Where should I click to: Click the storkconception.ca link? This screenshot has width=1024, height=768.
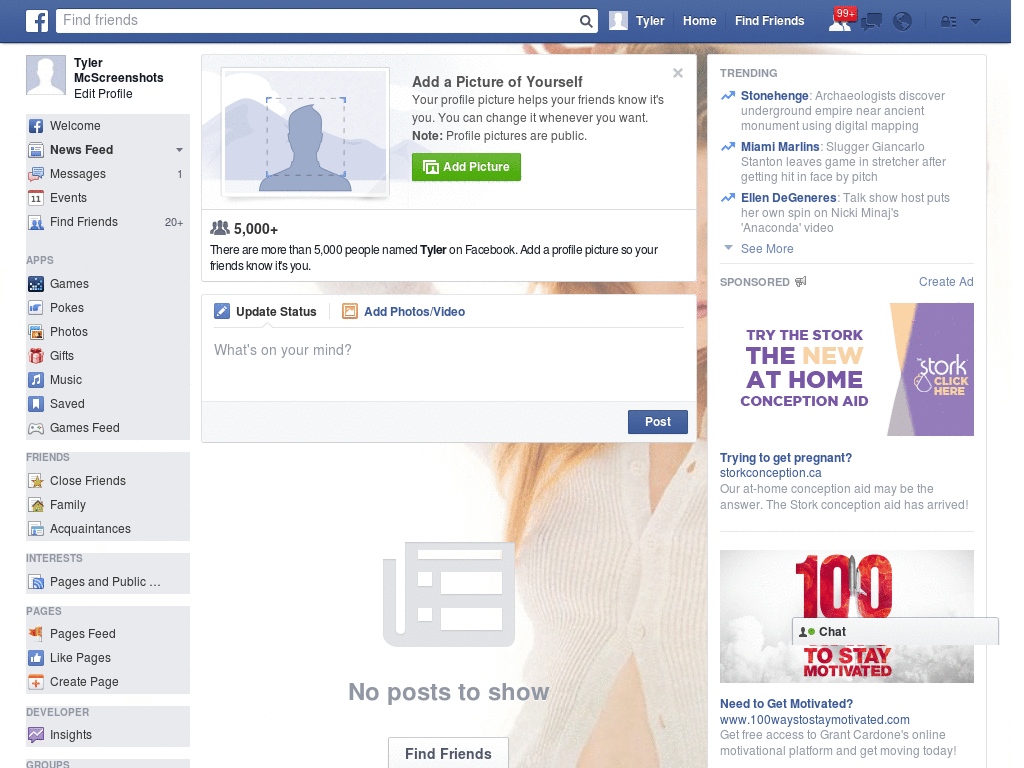(771, 473)
